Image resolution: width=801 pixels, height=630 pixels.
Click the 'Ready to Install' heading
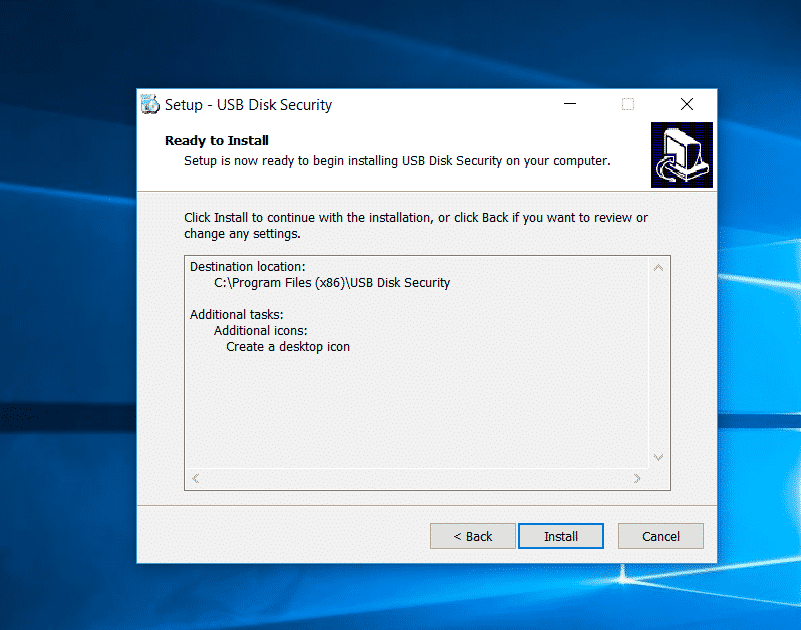(217, 141)
